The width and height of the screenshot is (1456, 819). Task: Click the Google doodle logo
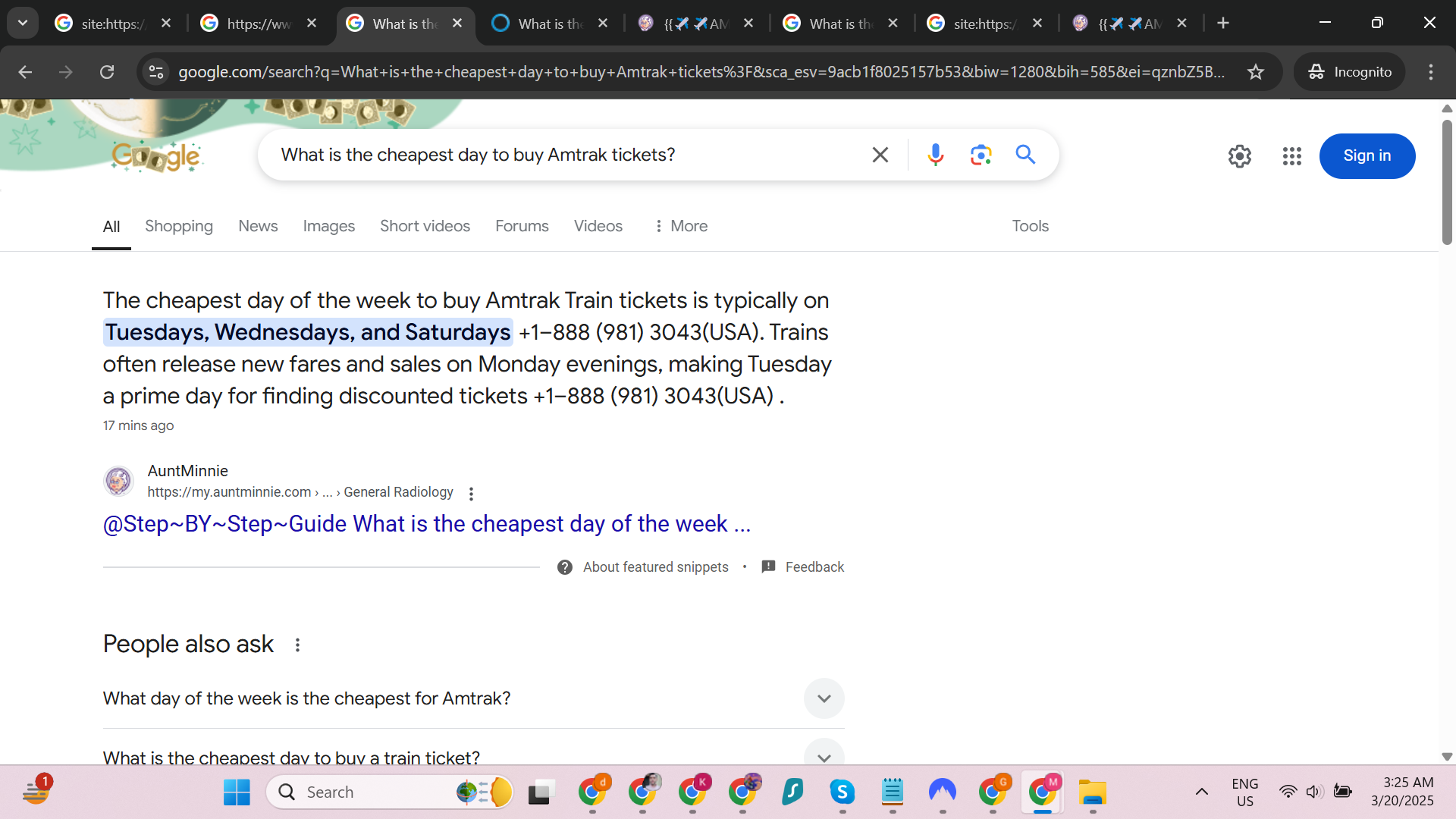pos(156,156)
